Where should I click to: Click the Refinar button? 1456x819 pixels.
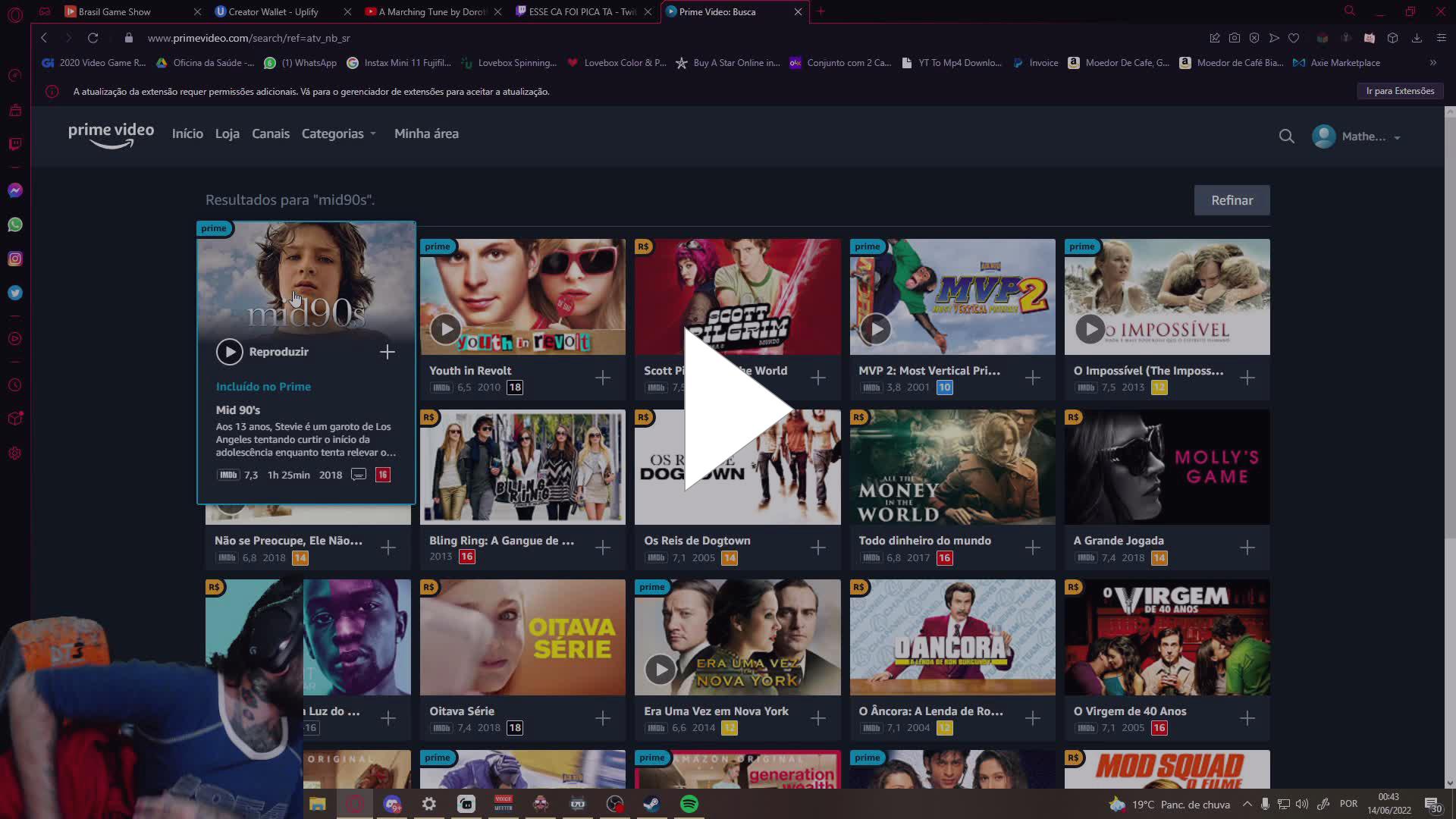[1232, 200]
